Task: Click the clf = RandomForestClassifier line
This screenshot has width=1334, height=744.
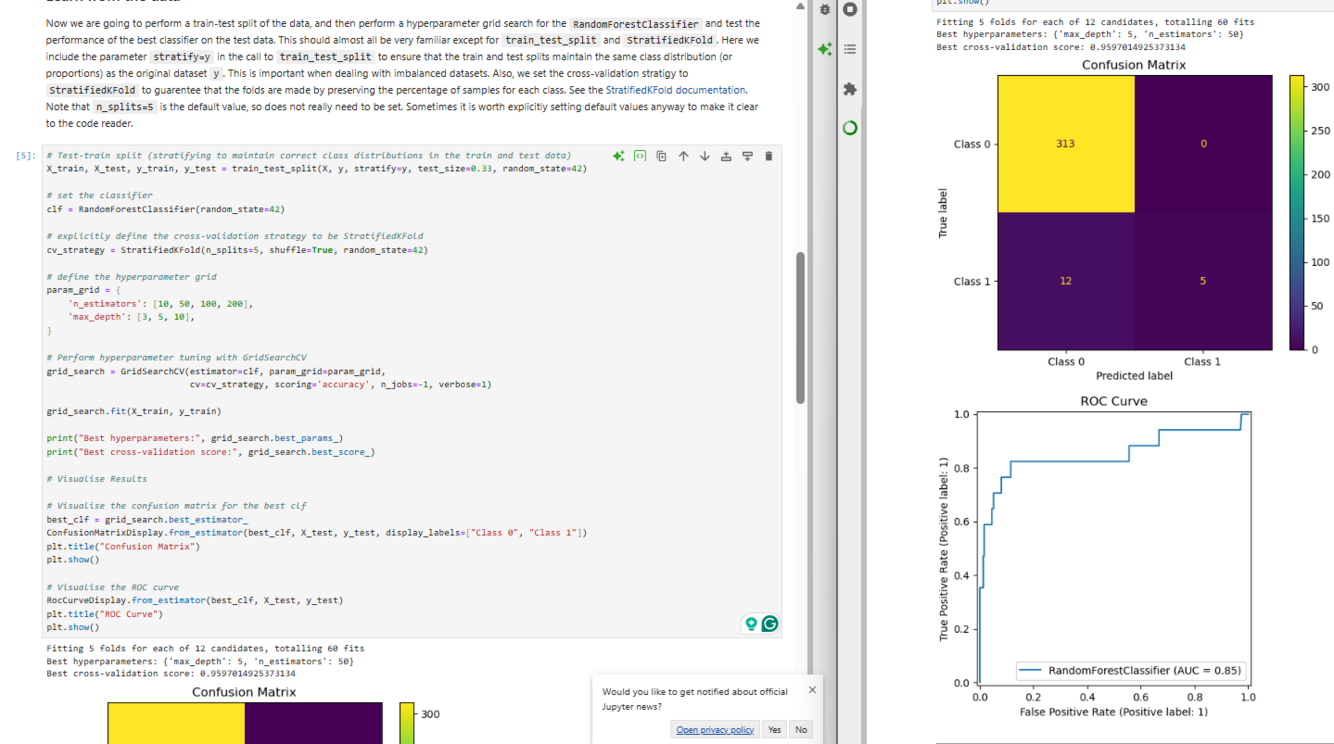Action: [166, 209]
